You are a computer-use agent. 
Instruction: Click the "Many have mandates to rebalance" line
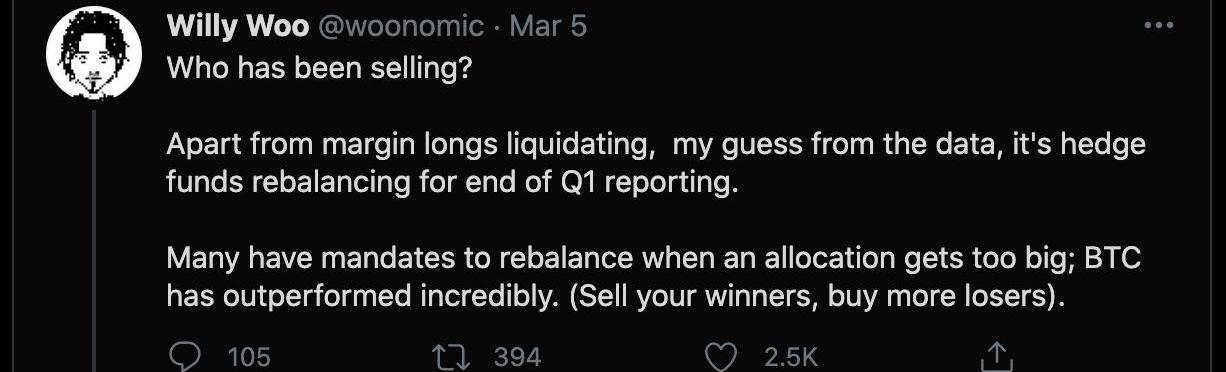(x=654, y=258)
